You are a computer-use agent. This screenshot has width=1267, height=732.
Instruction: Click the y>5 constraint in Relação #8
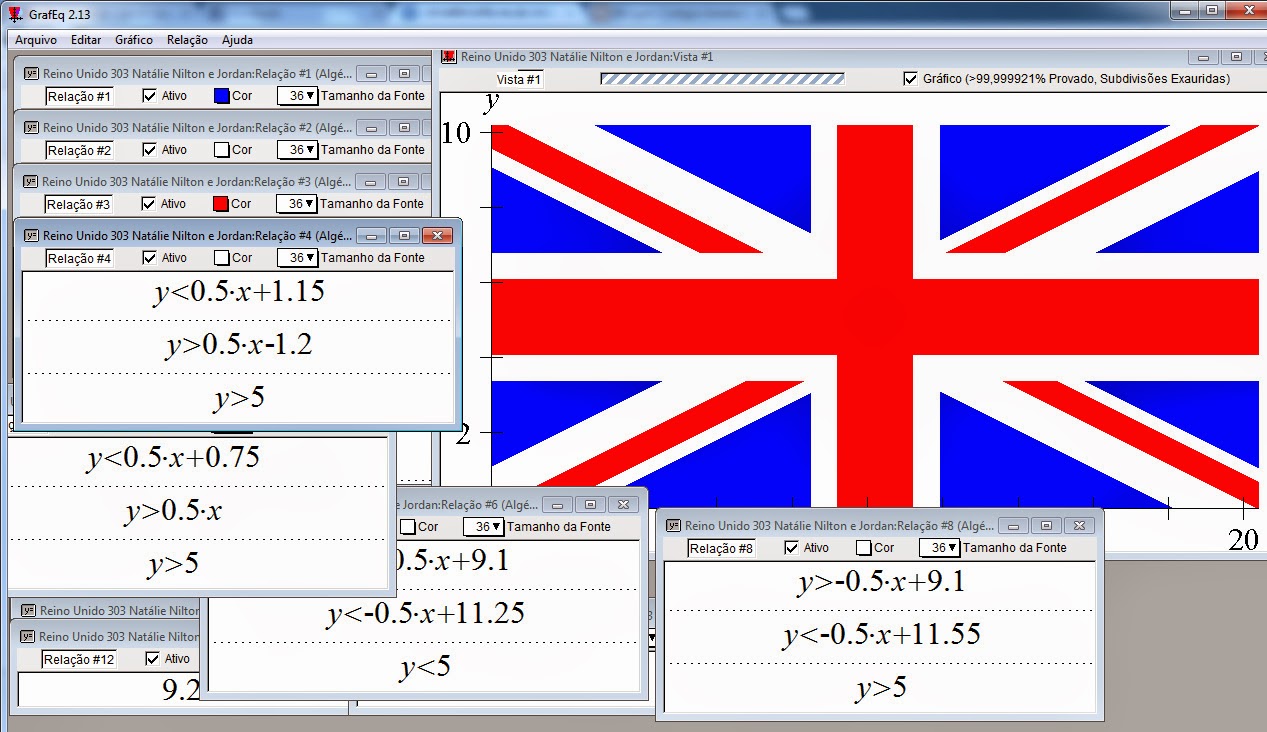tap(881, 689)
